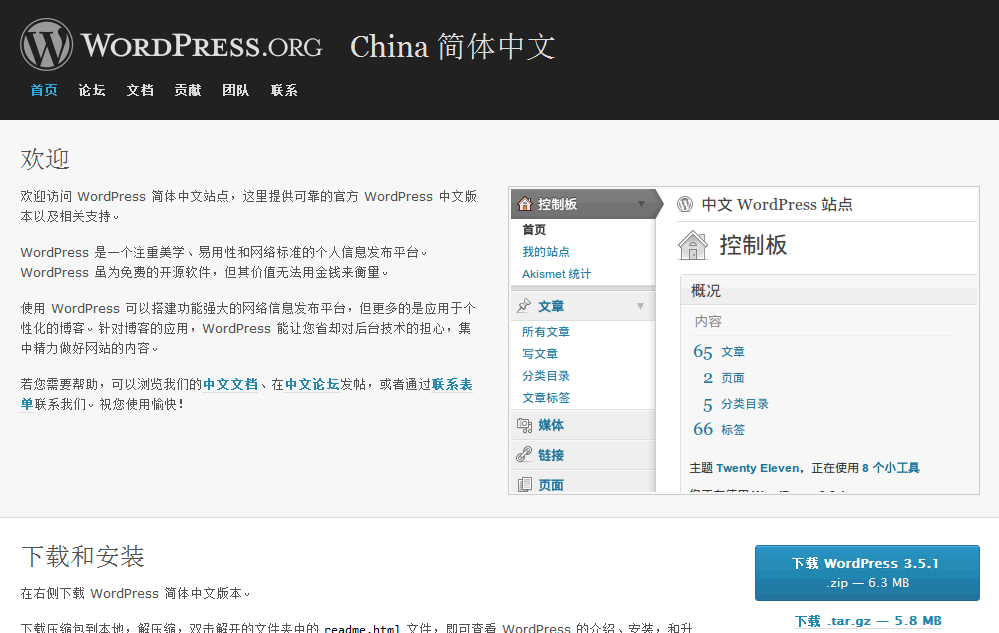Viewport: 999px width, 633px height.
Task: Click the media icon beside 媒体
Action: 524,425
